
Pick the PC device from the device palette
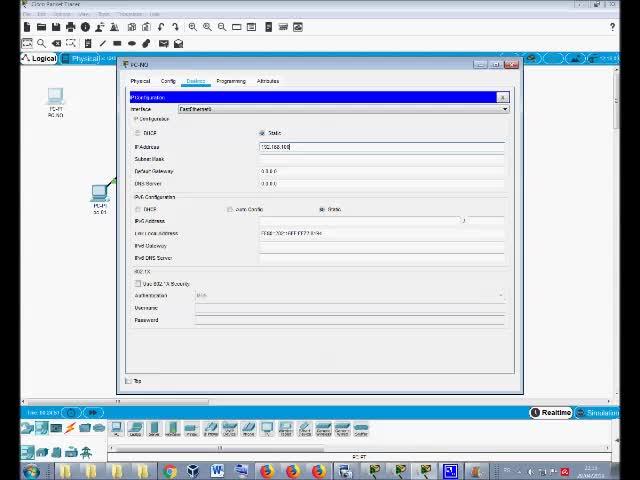tap(116, 429)
